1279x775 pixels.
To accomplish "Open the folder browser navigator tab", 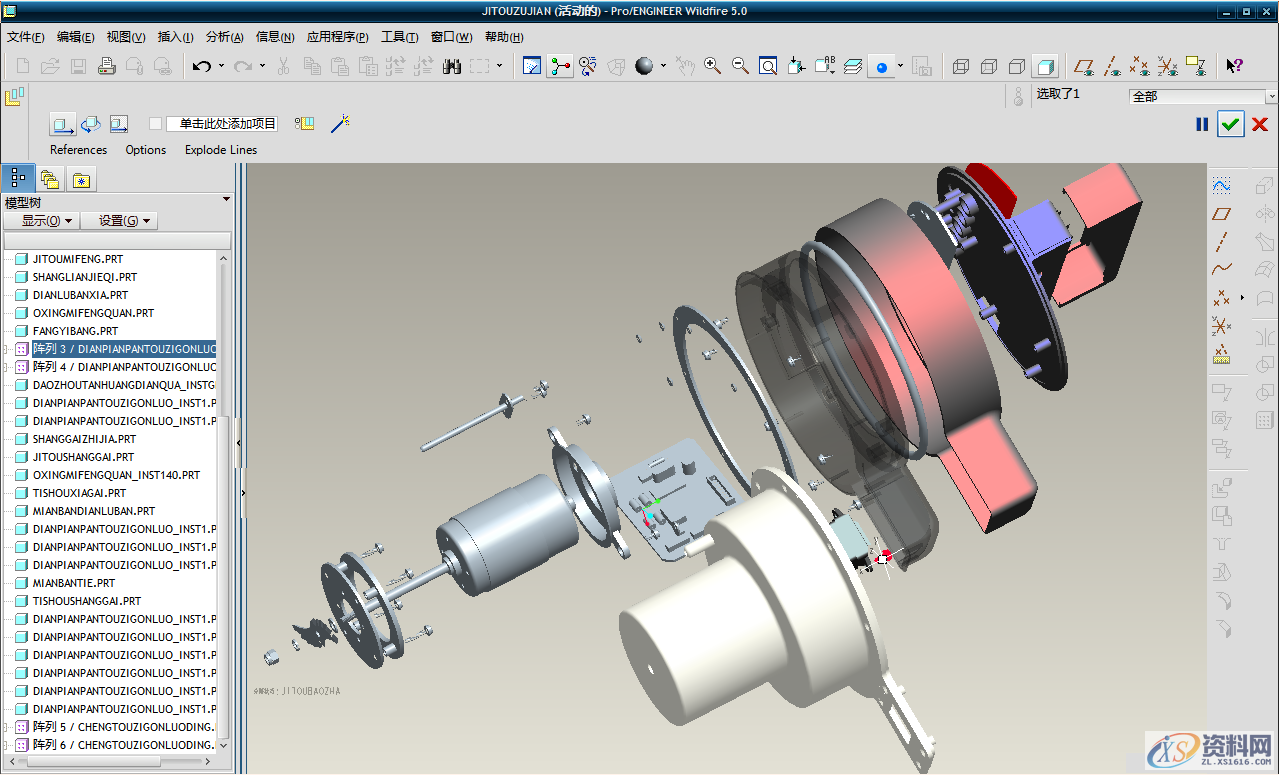I will [49, 179].
